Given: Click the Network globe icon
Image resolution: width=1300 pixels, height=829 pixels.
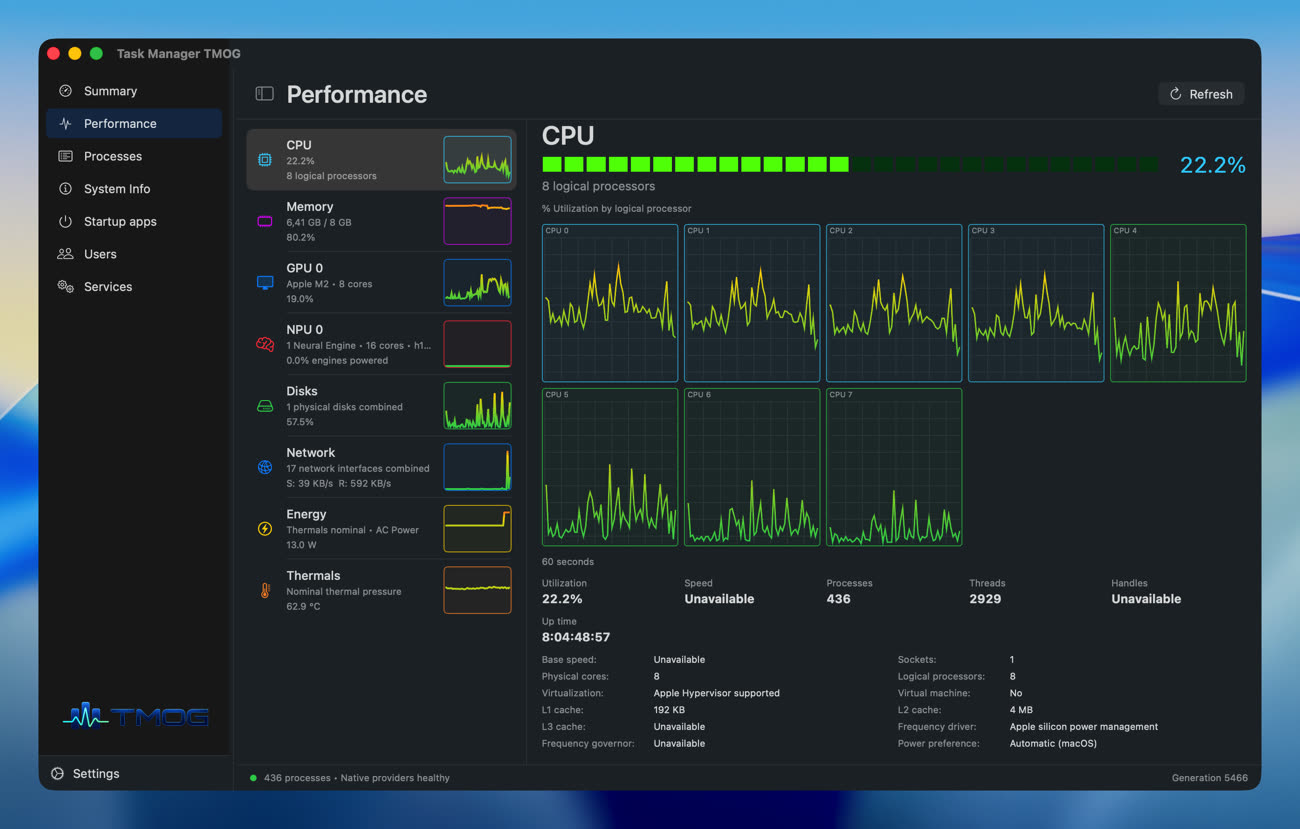Looking at the screenshot, I should pos(265,467).
